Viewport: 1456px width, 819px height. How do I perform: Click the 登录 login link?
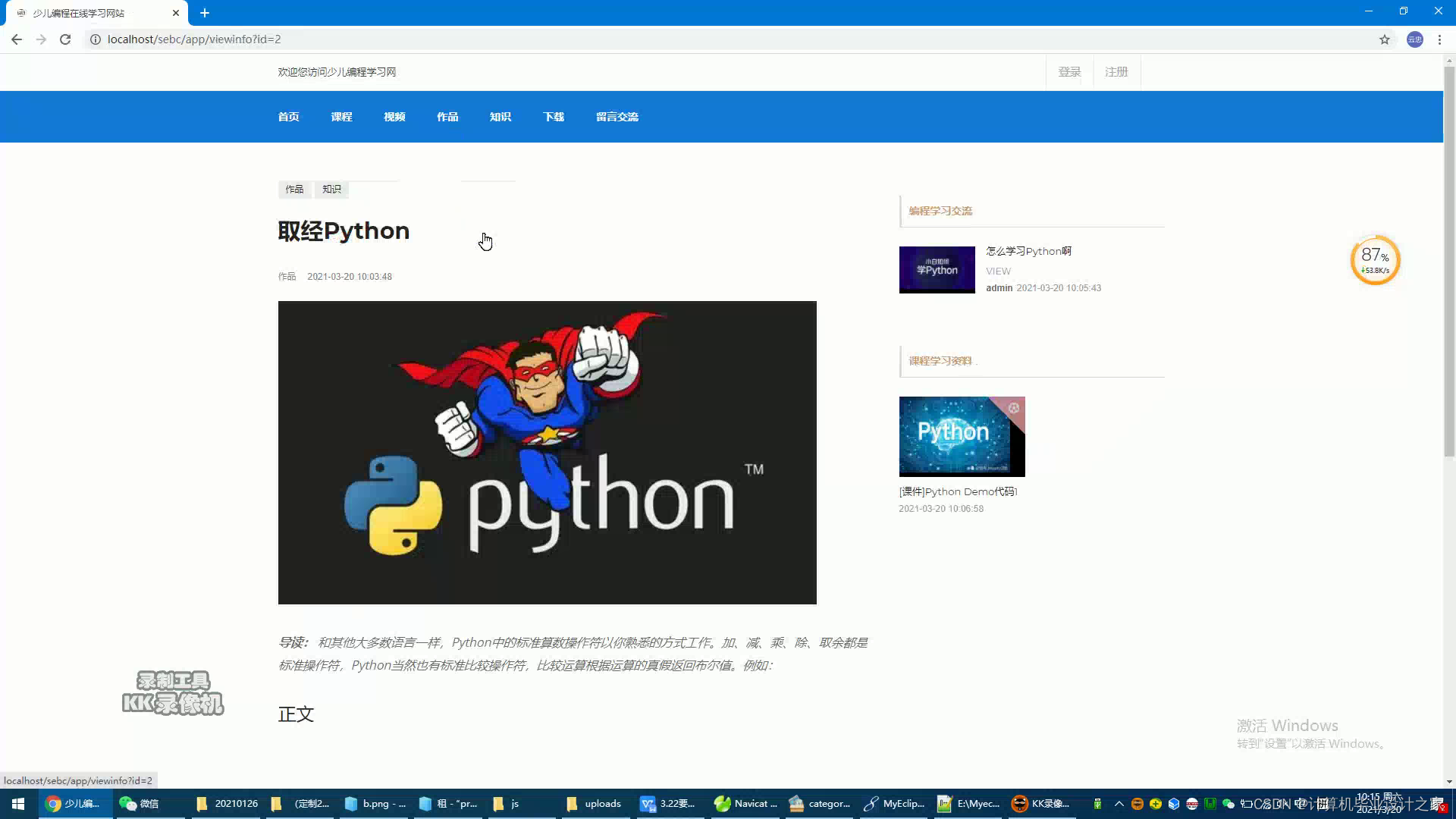1069,72
